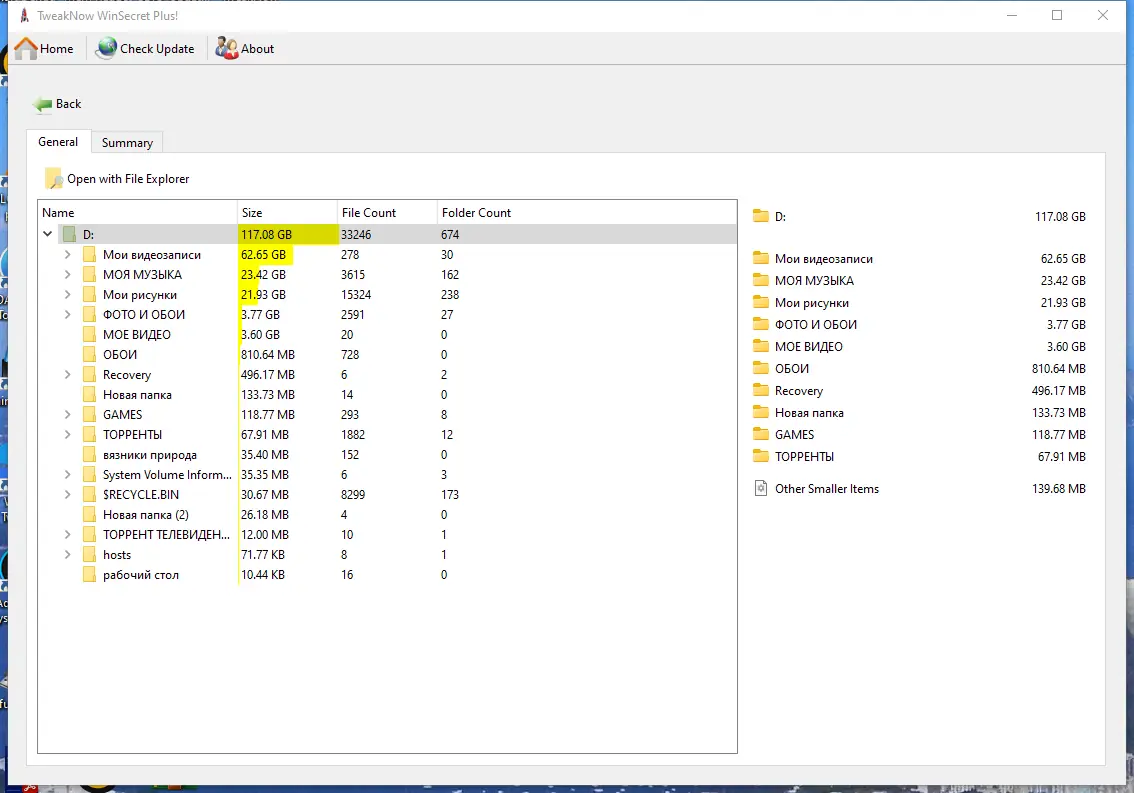Image resolution: width=1134 pixels, height=793 pixels.
Task: Click file count 15324 cell
Action: [x=356, y=294]
